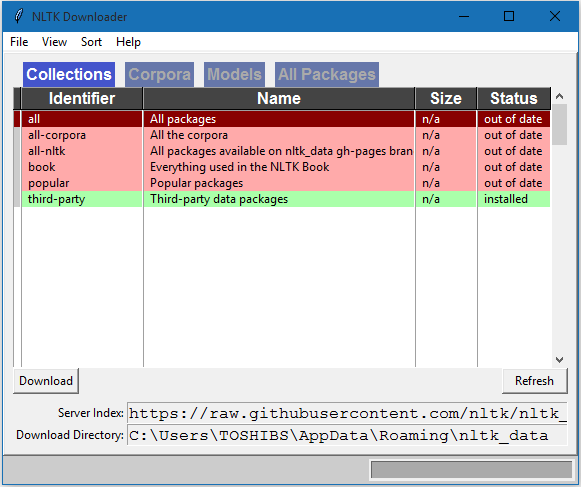Select the 'all-nltk' identifier

[82, 151]
